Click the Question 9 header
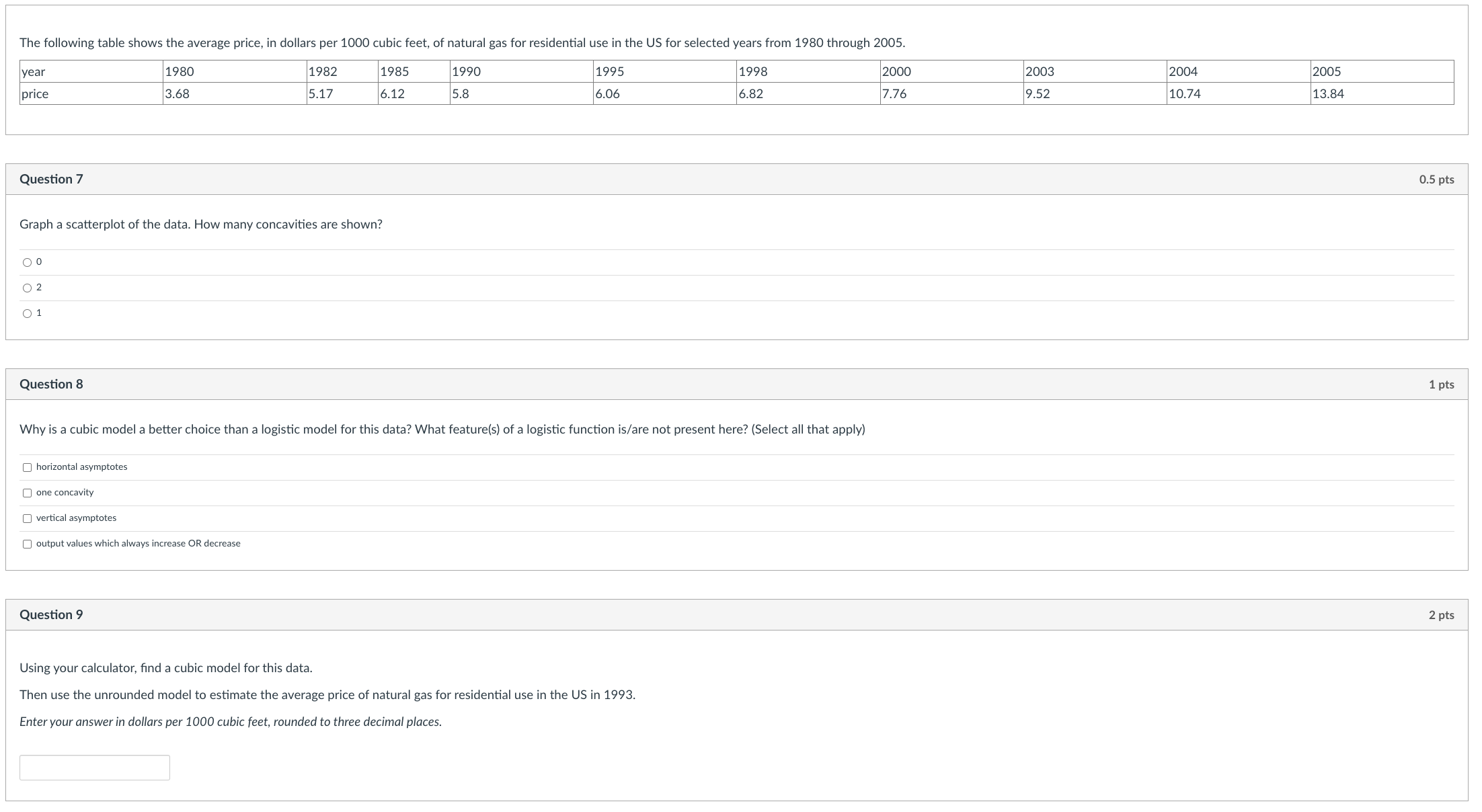This screenshot has width=1482, height=812. [x=51, y=614]
